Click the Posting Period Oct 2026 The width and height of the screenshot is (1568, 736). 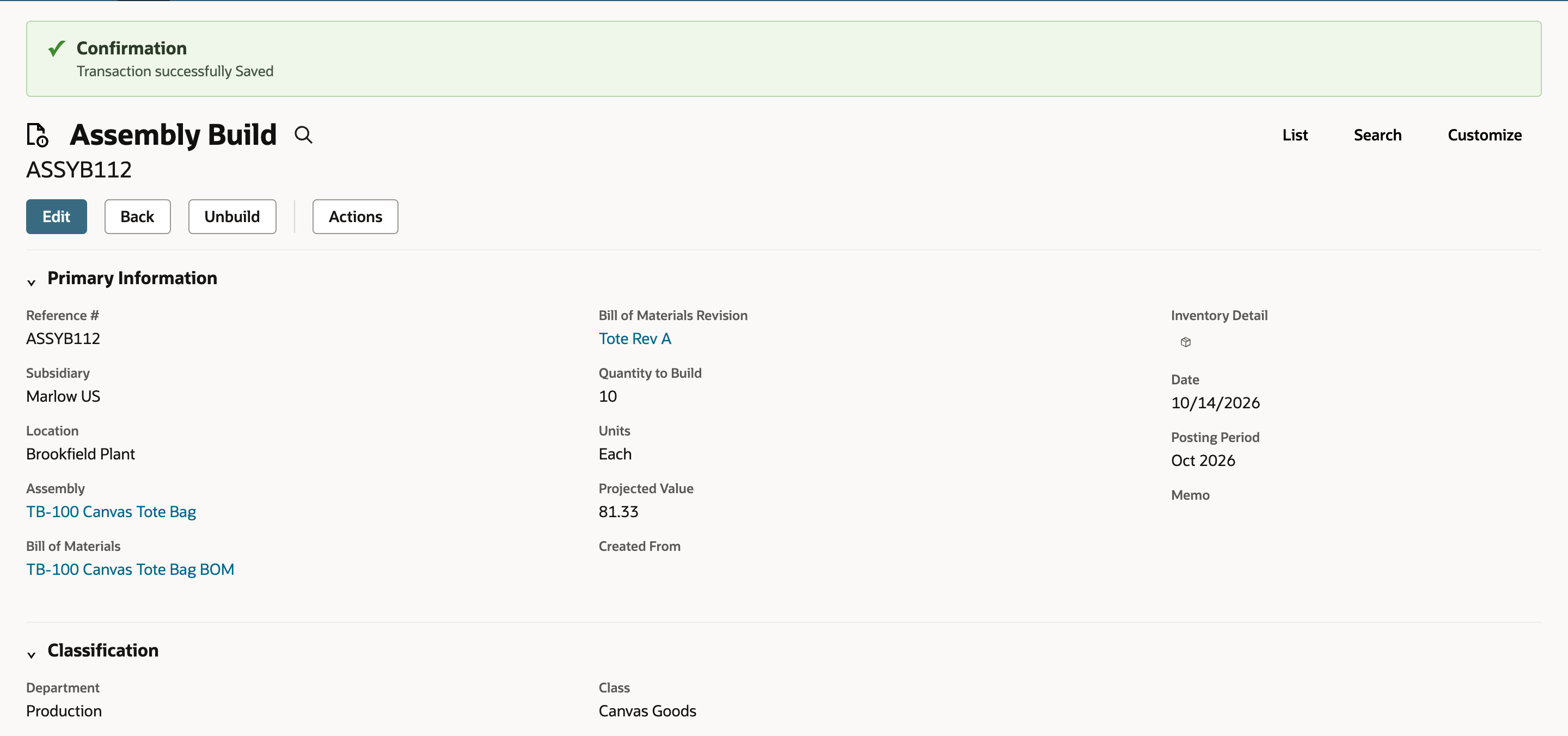click(x=1203, y=461)
